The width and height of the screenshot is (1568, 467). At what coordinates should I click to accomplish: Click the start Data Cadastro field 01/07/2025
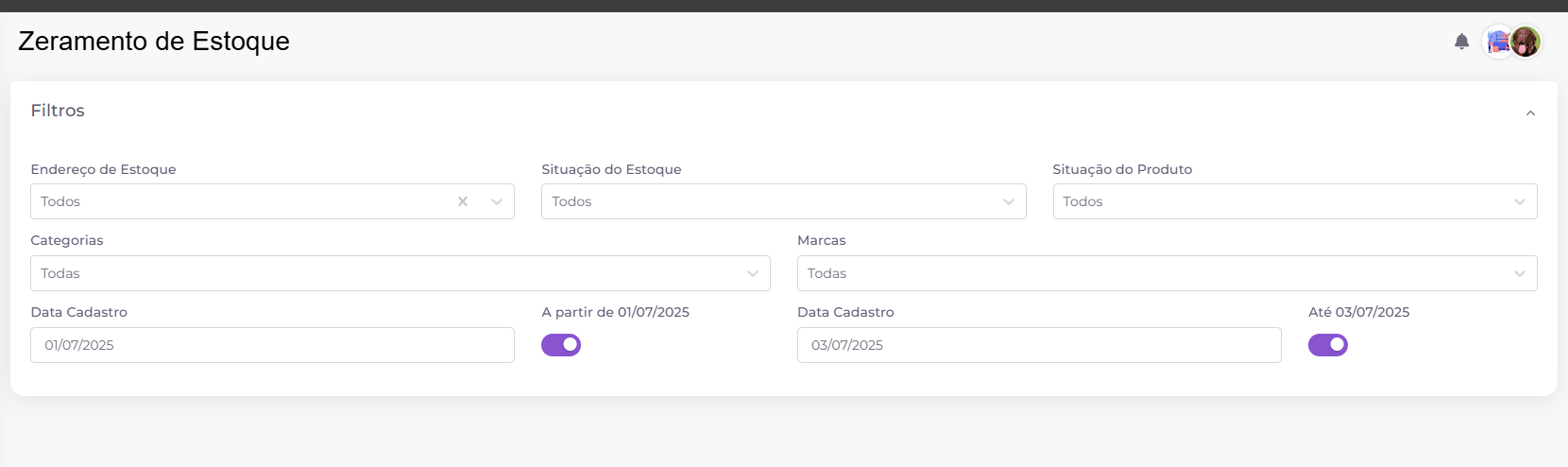(272, 345)
